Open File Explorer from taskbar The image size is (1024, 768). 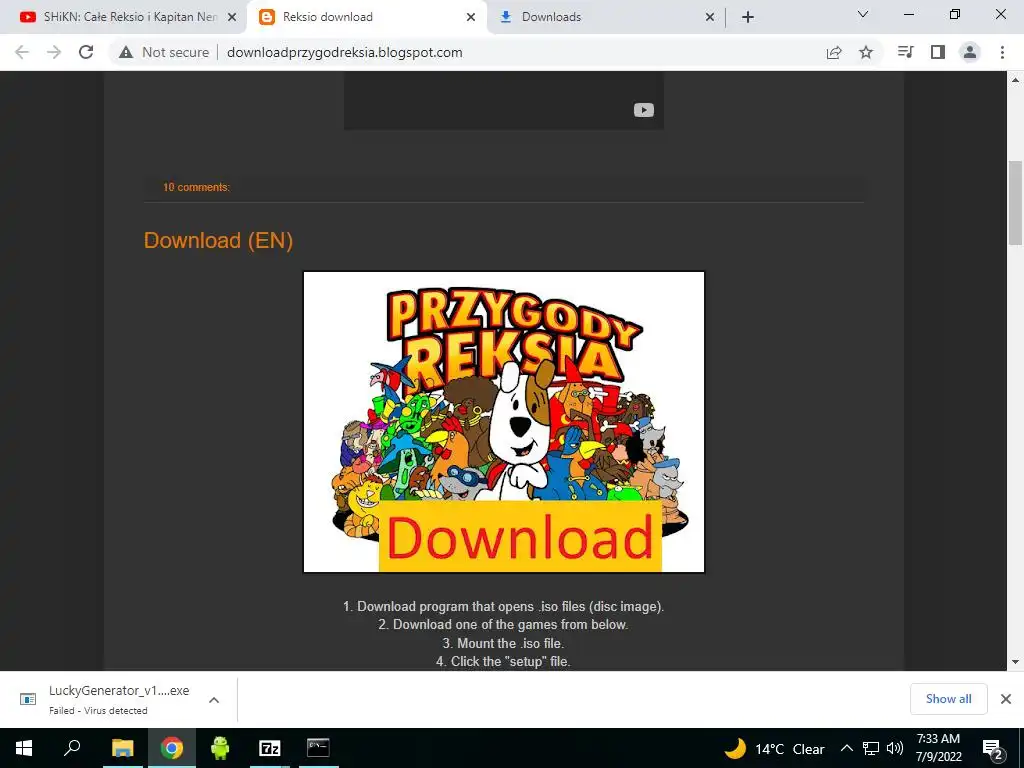tap(122, 748)
